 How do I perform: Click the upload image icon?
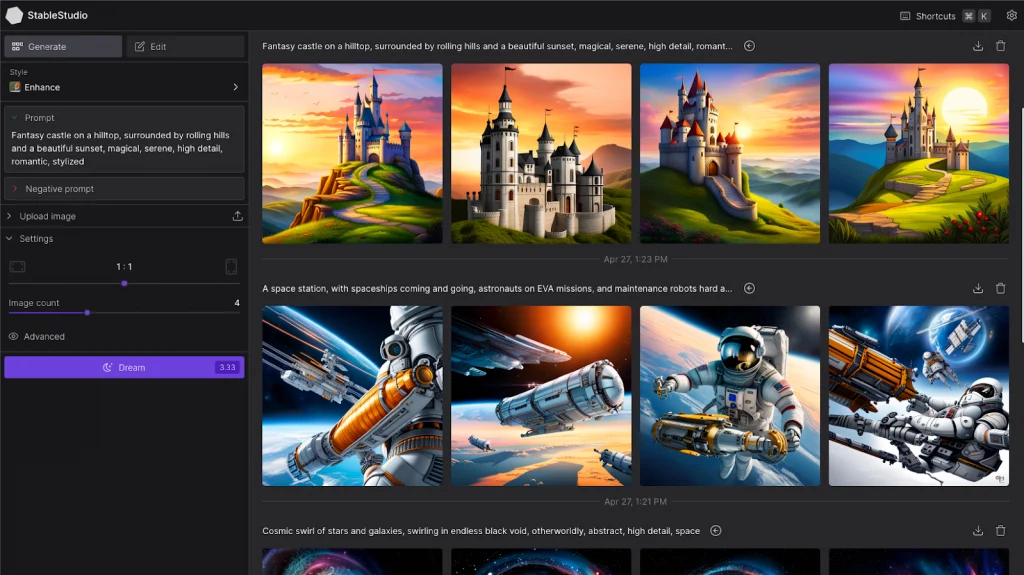pyautogui.click(x=237, y=216)
